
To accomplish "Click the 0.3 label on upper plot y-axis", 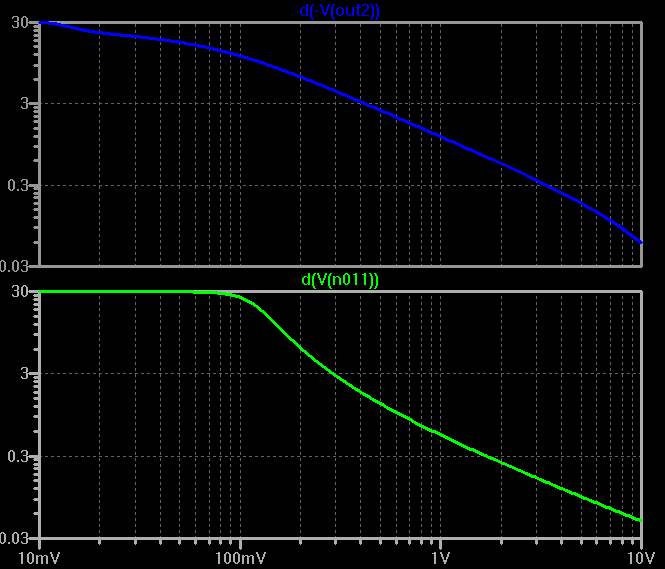I will [18, 185].
